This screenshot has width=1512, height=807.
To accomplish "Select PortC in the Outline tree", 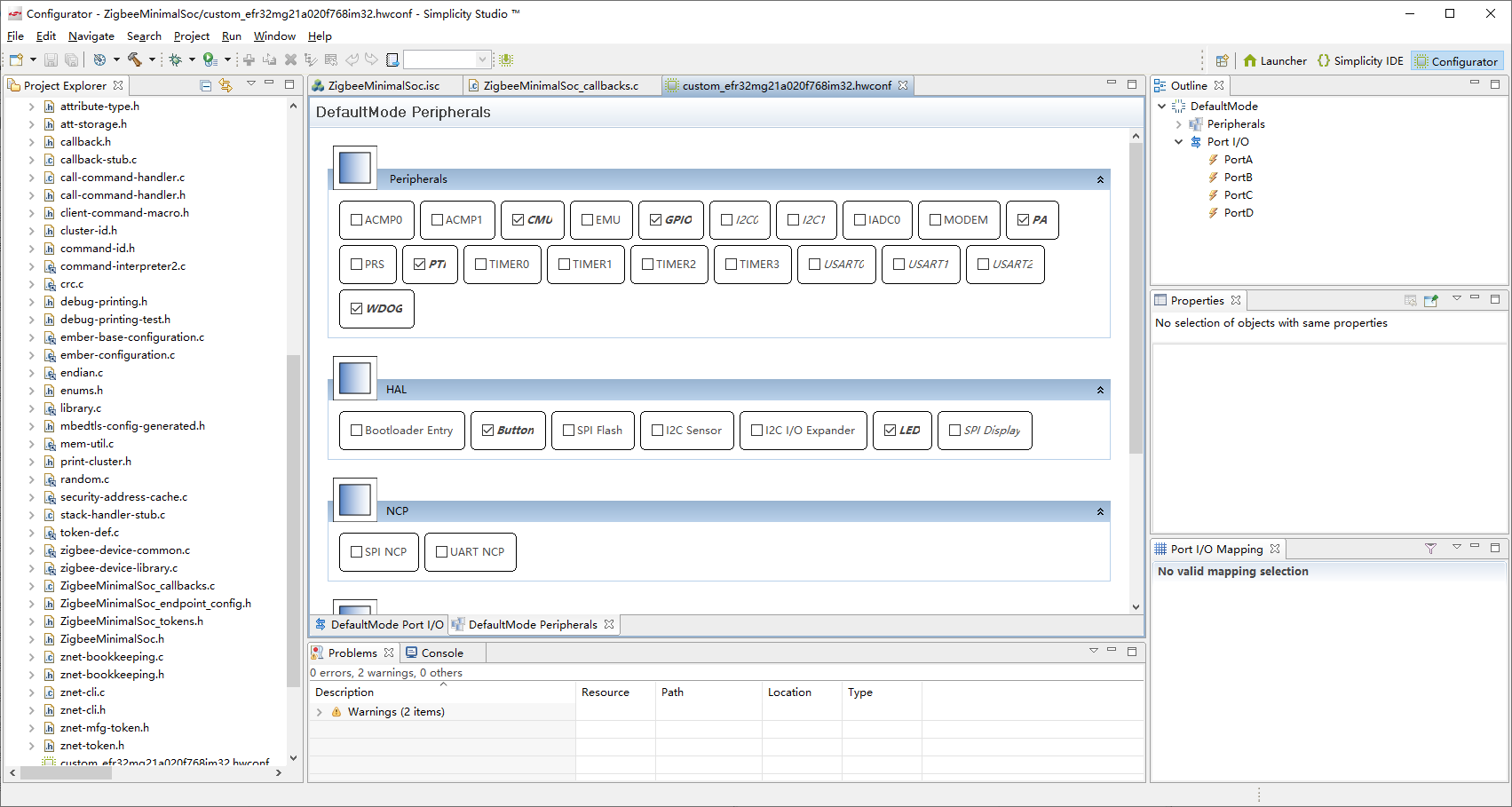I will click(x=1238, y=195).
